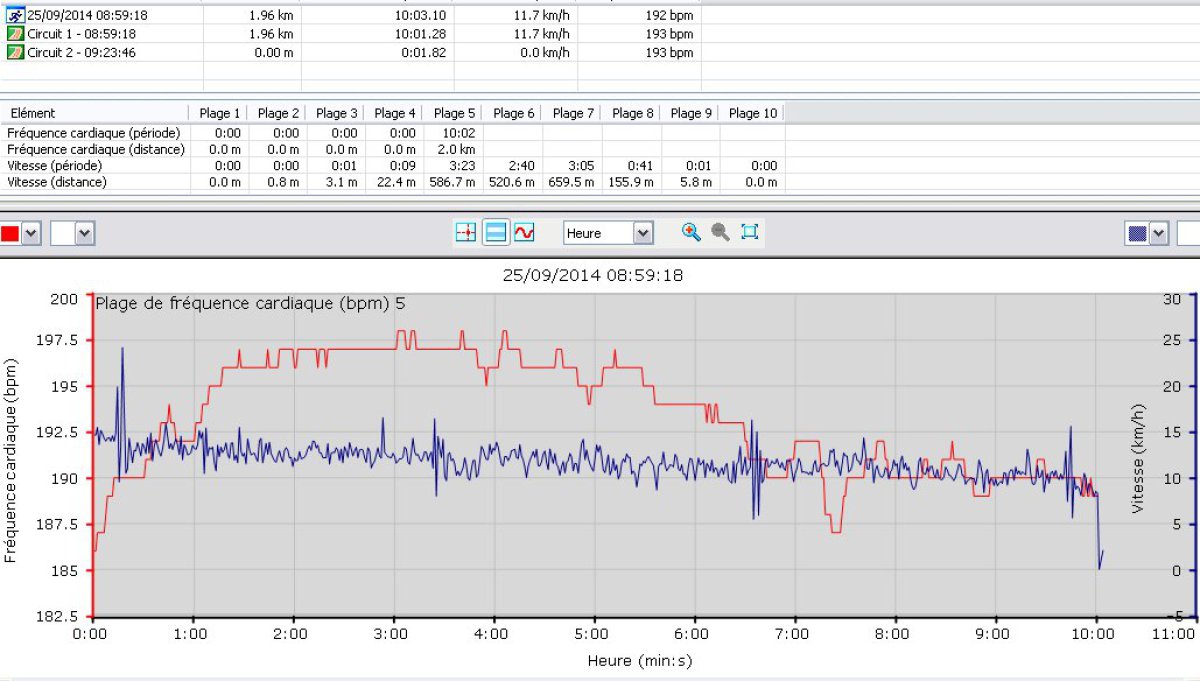Click the 586.7 m speed distance cell
Viewport: 1200px width, 681px height.
(453, 182)
